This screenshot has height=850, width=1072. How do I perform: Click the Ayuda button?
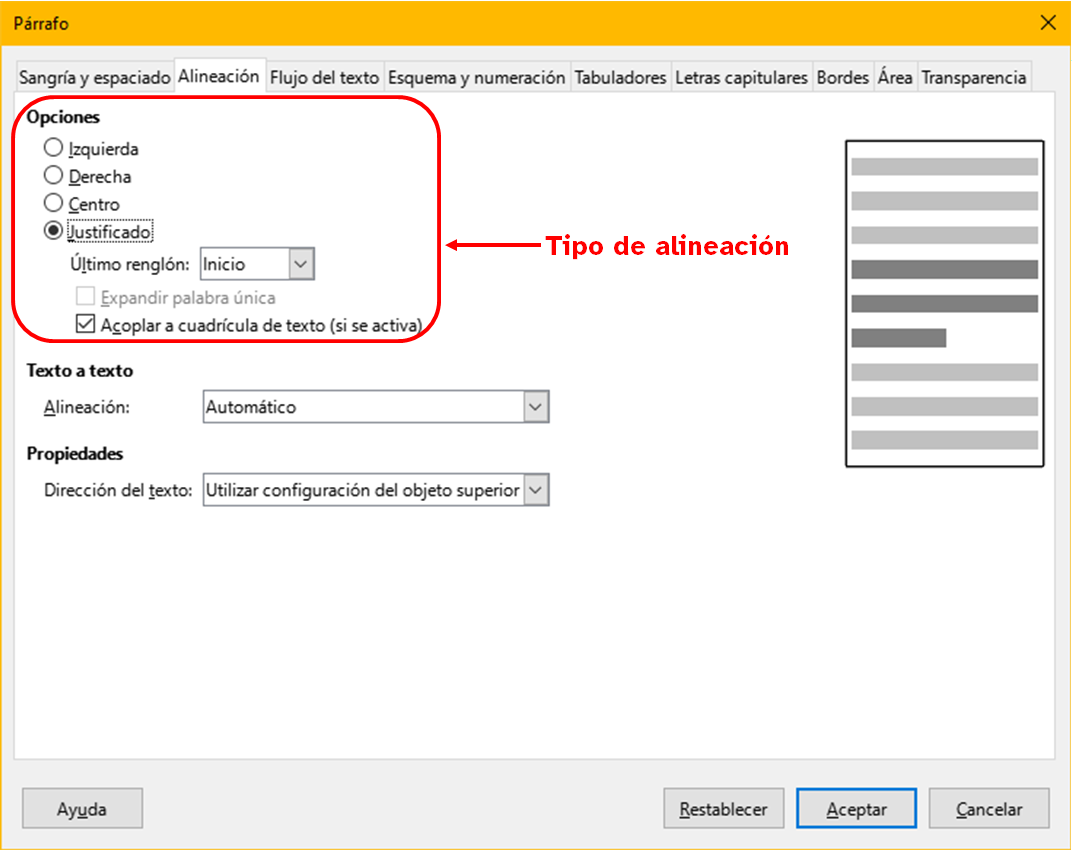tap(82, 809)
